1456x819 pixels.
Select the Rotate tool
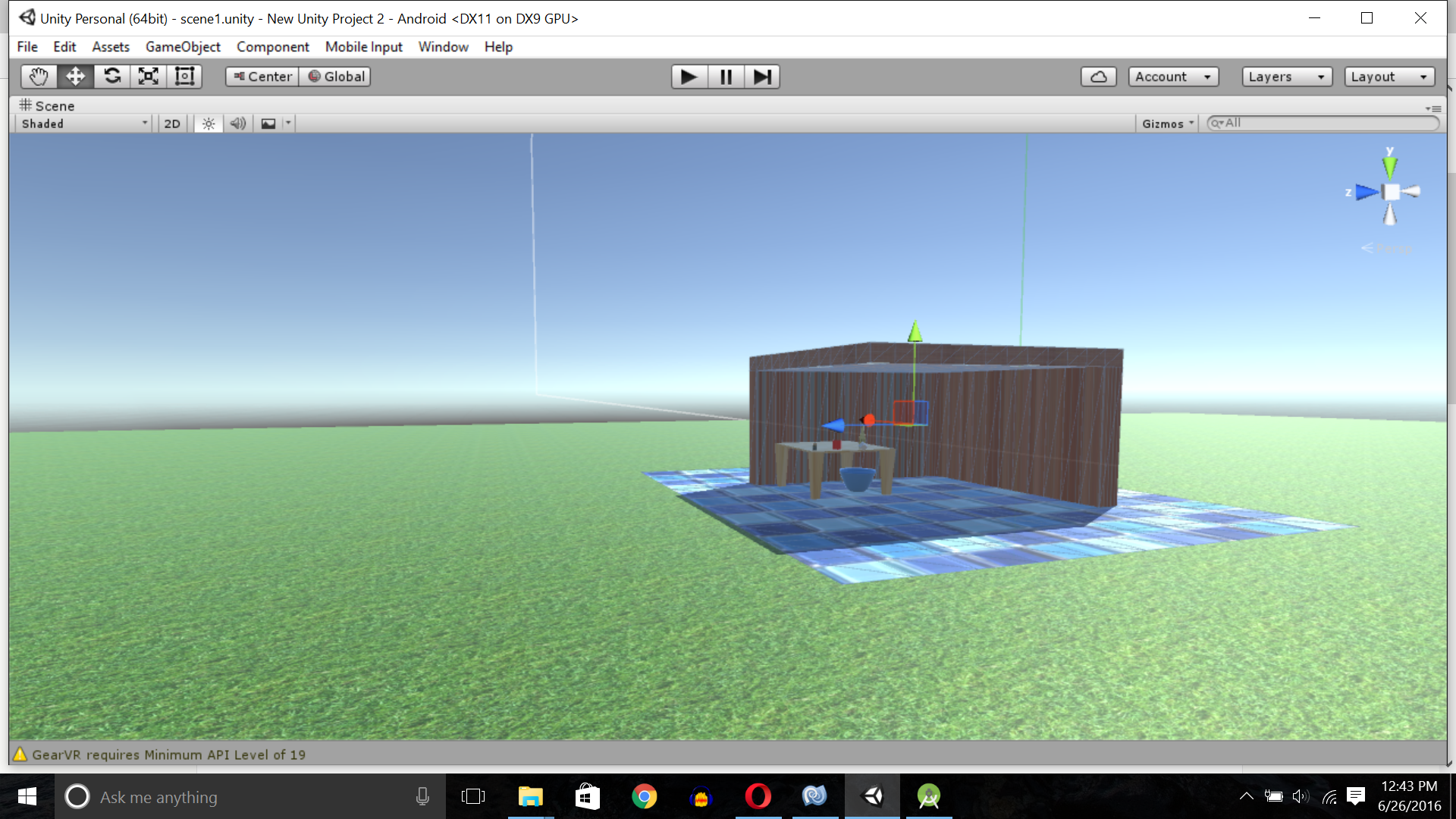pos(112,77)
